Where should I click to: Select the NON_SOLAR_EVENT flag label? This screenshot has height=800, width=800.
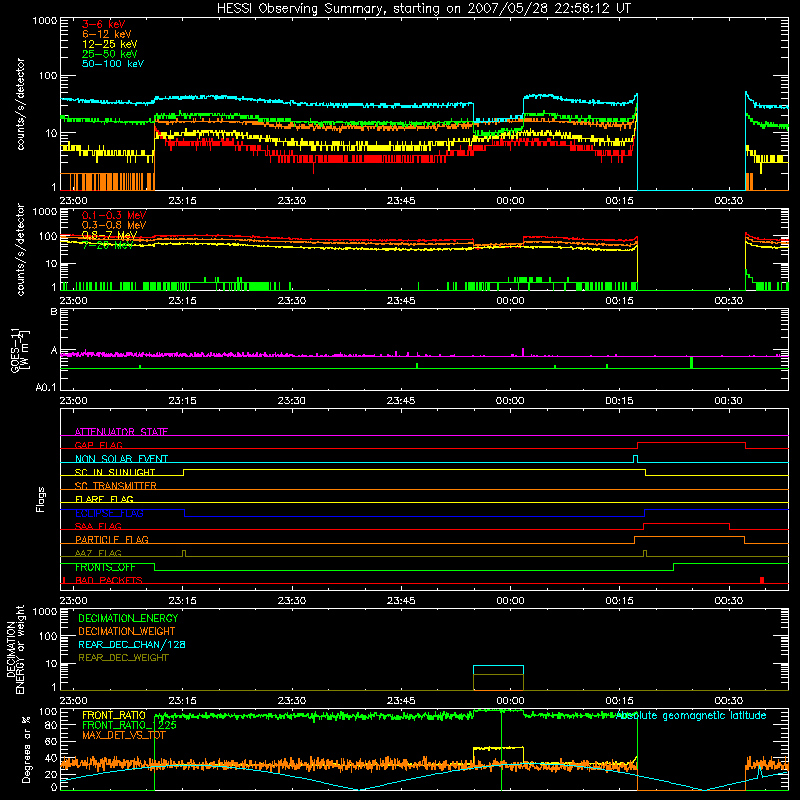click(x=121, y=459)
